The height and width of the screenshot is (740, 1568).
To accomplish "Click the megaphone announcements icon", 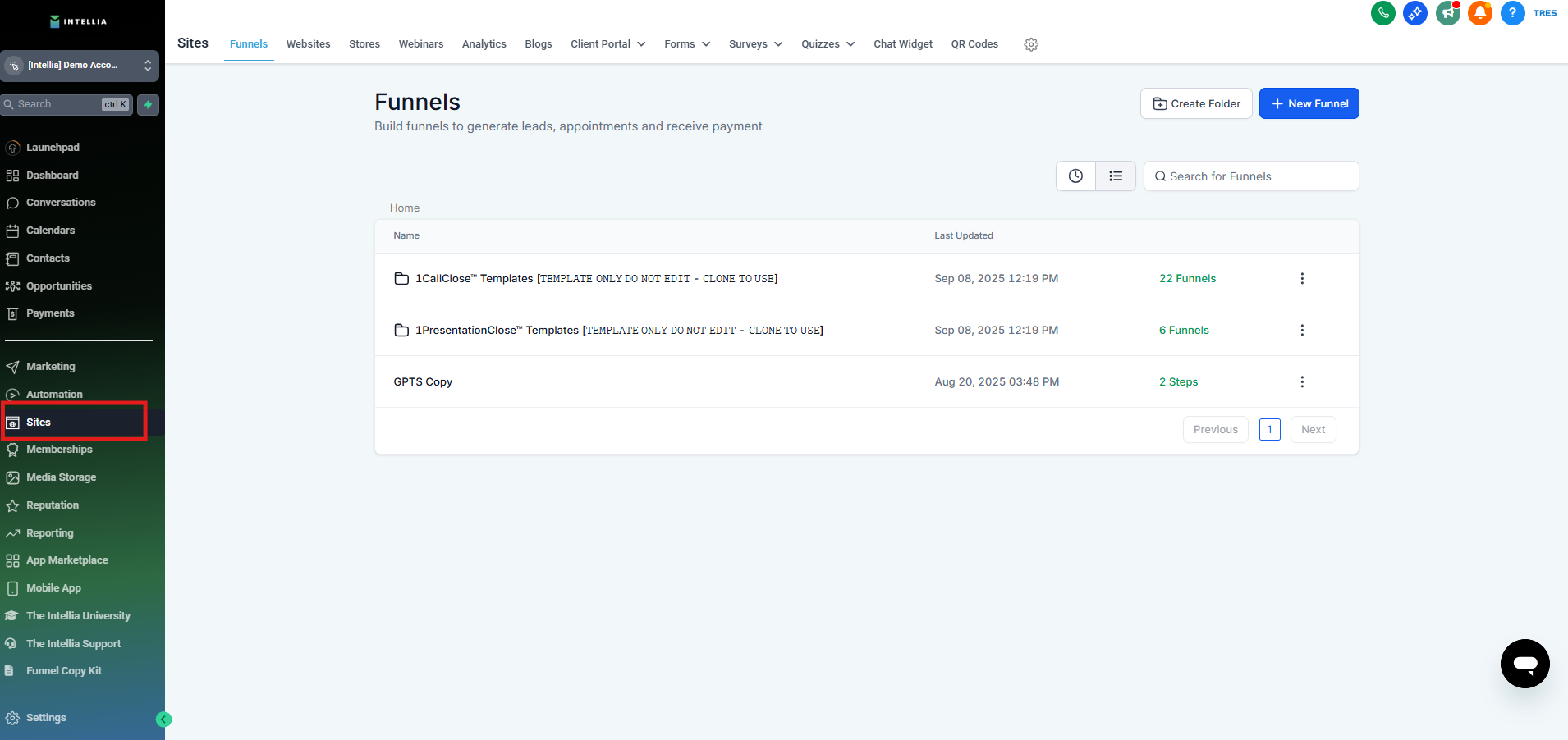I will tap(1447, 13).
